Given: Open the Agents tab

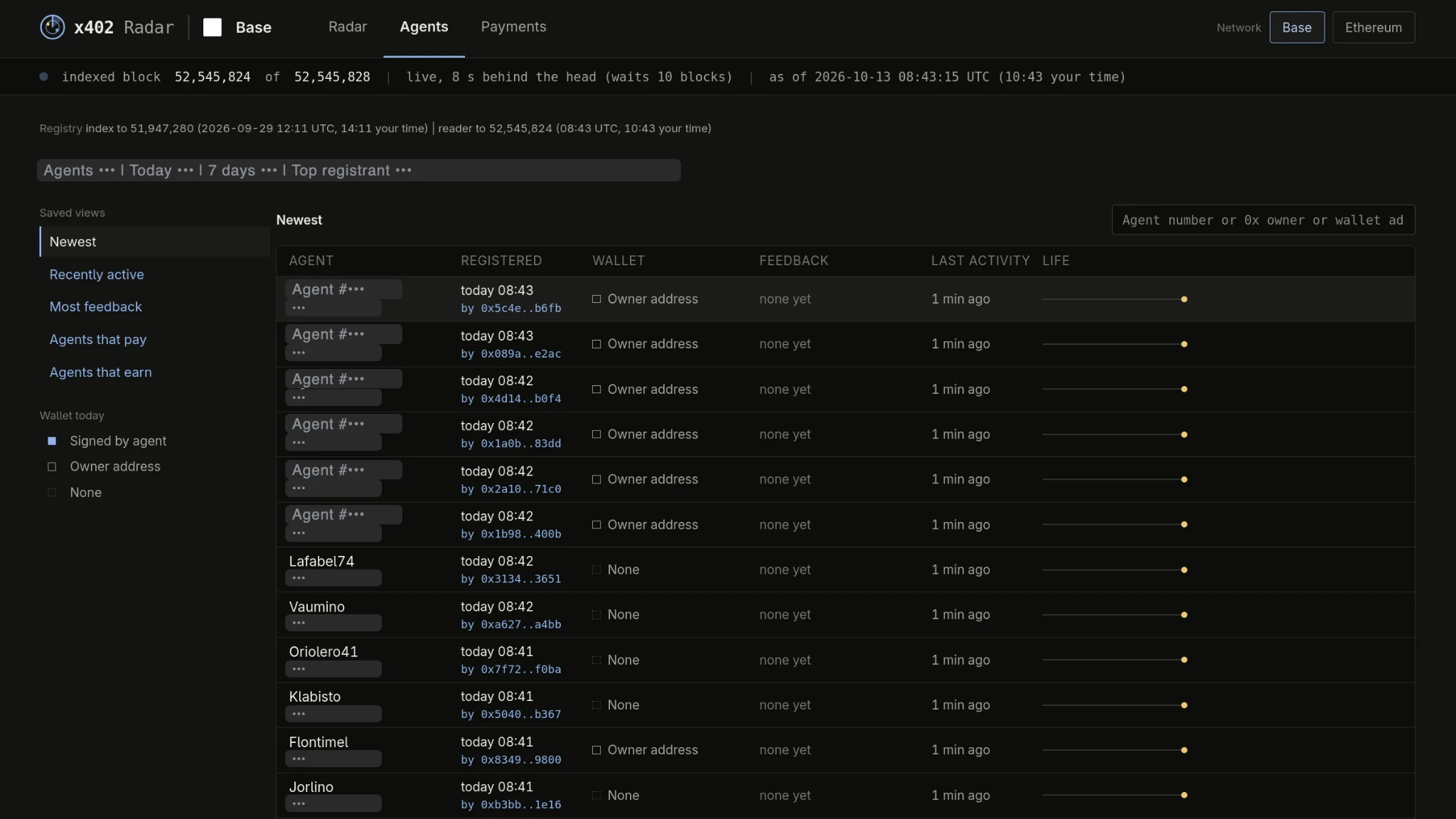Looking at the screenshot, I should (424, 27).
